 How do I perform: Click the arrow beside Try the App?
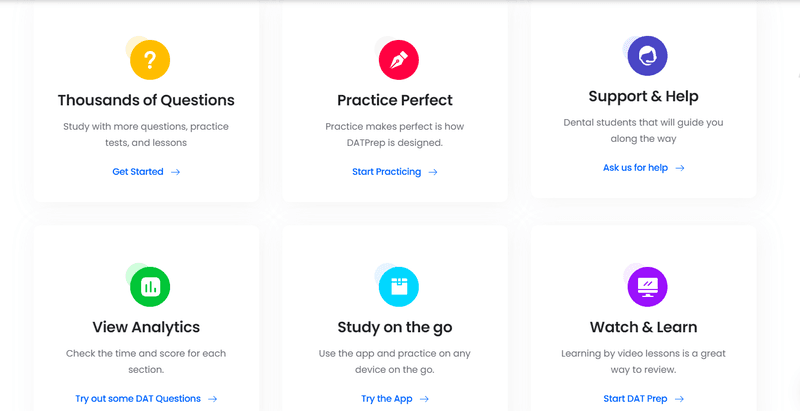click(424, 399)
